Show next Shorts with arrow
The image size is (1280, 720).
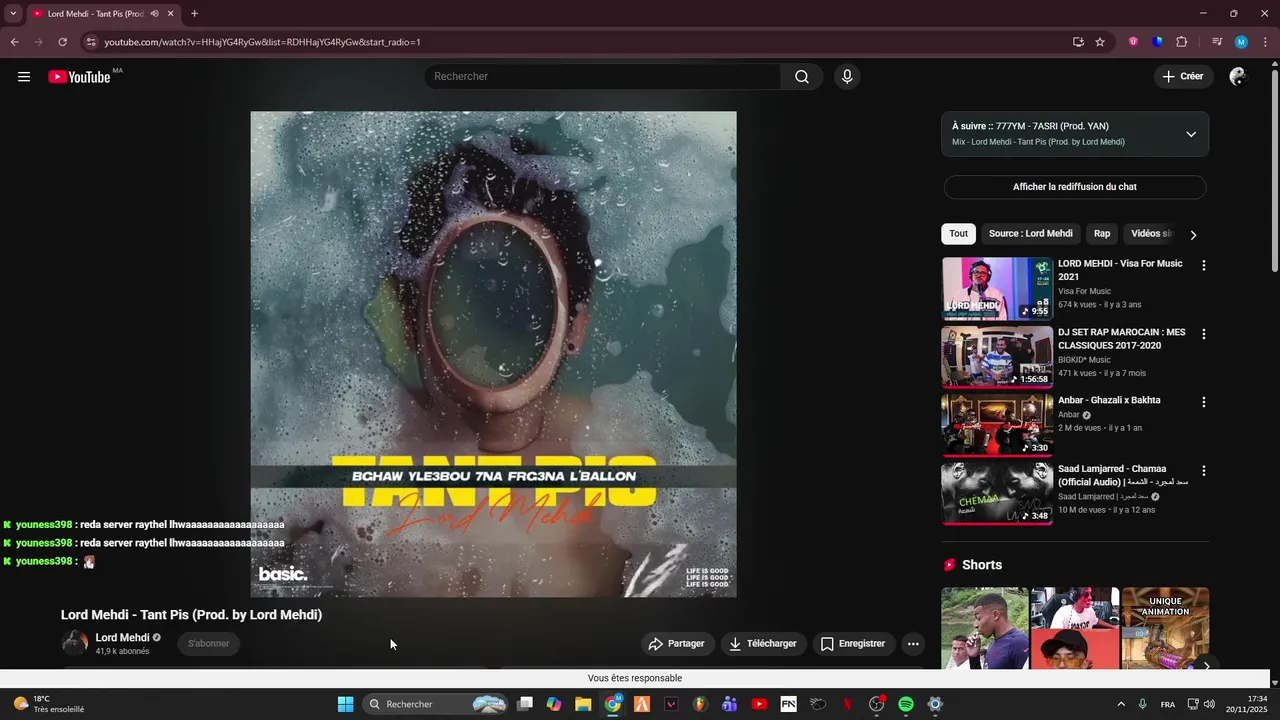click(1206, 666)
